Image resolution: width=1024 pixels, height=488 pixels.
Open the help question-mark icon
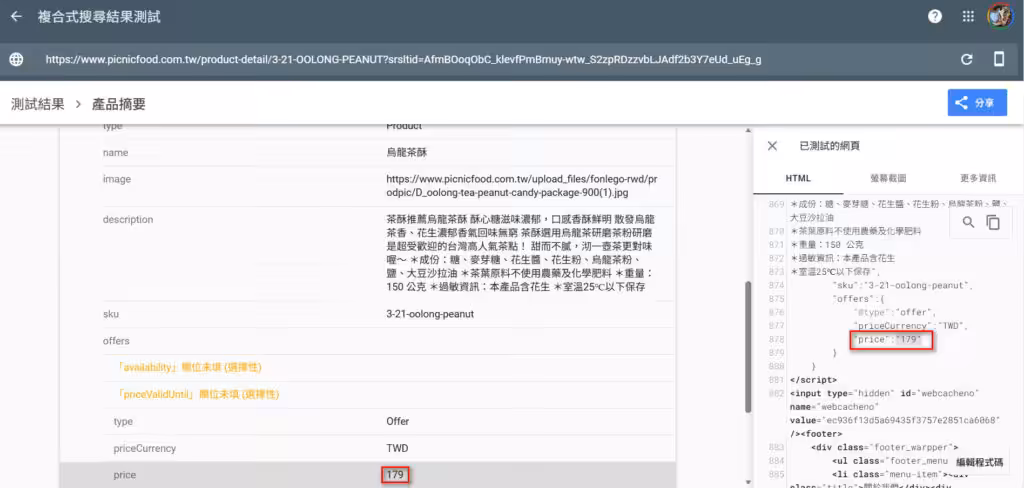pyautogui.click(x=935, y=17)
